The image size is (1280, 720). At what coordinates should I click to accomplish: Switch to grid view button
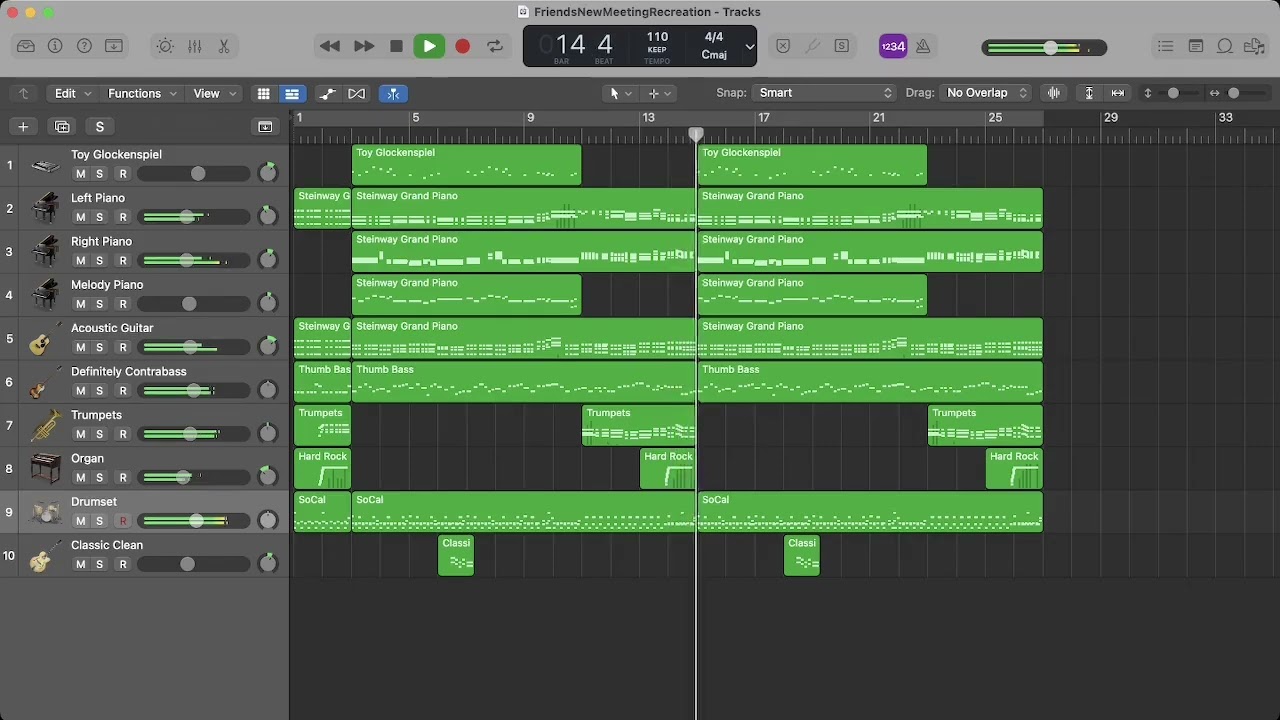click(263, 93)
